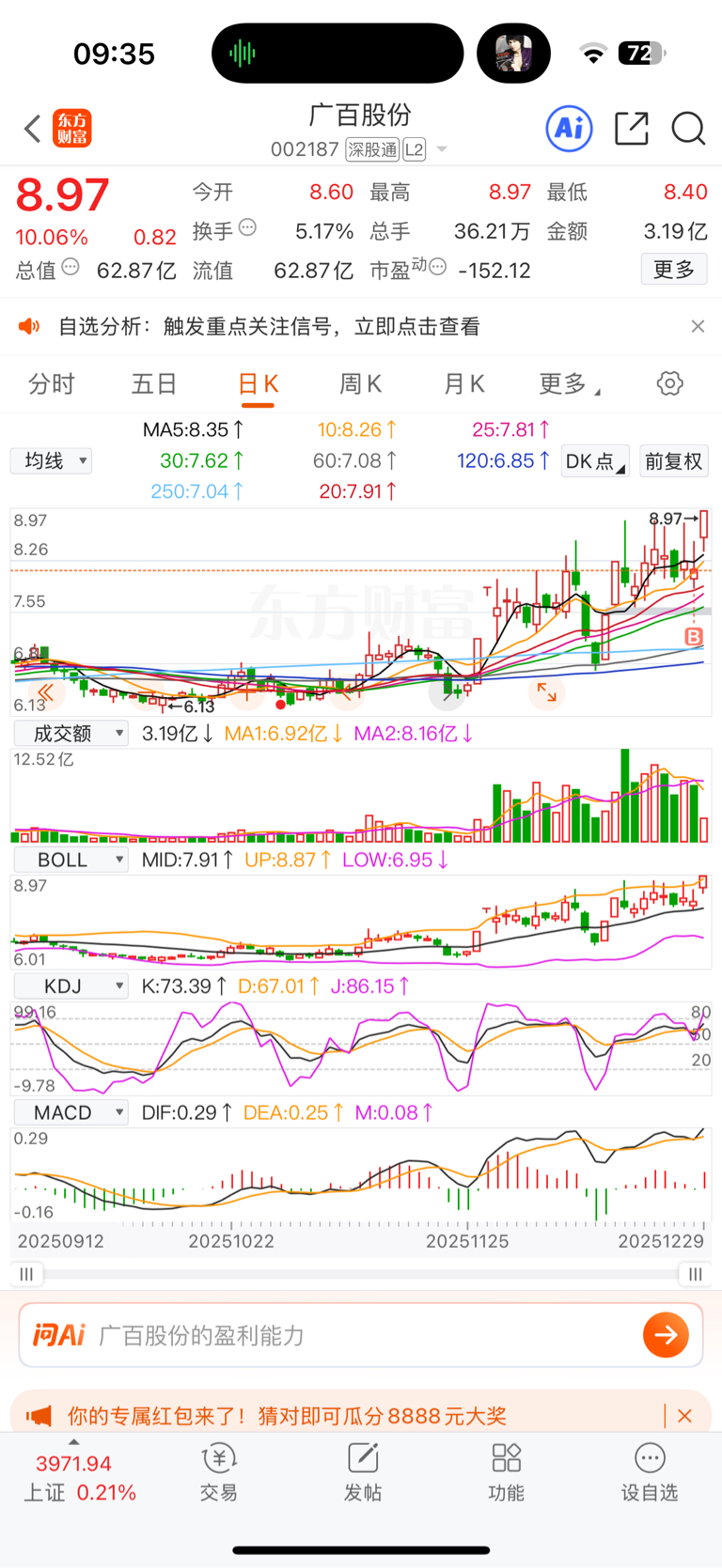Tap the UP:8.87 BOLL value

(x=288, y=860)
